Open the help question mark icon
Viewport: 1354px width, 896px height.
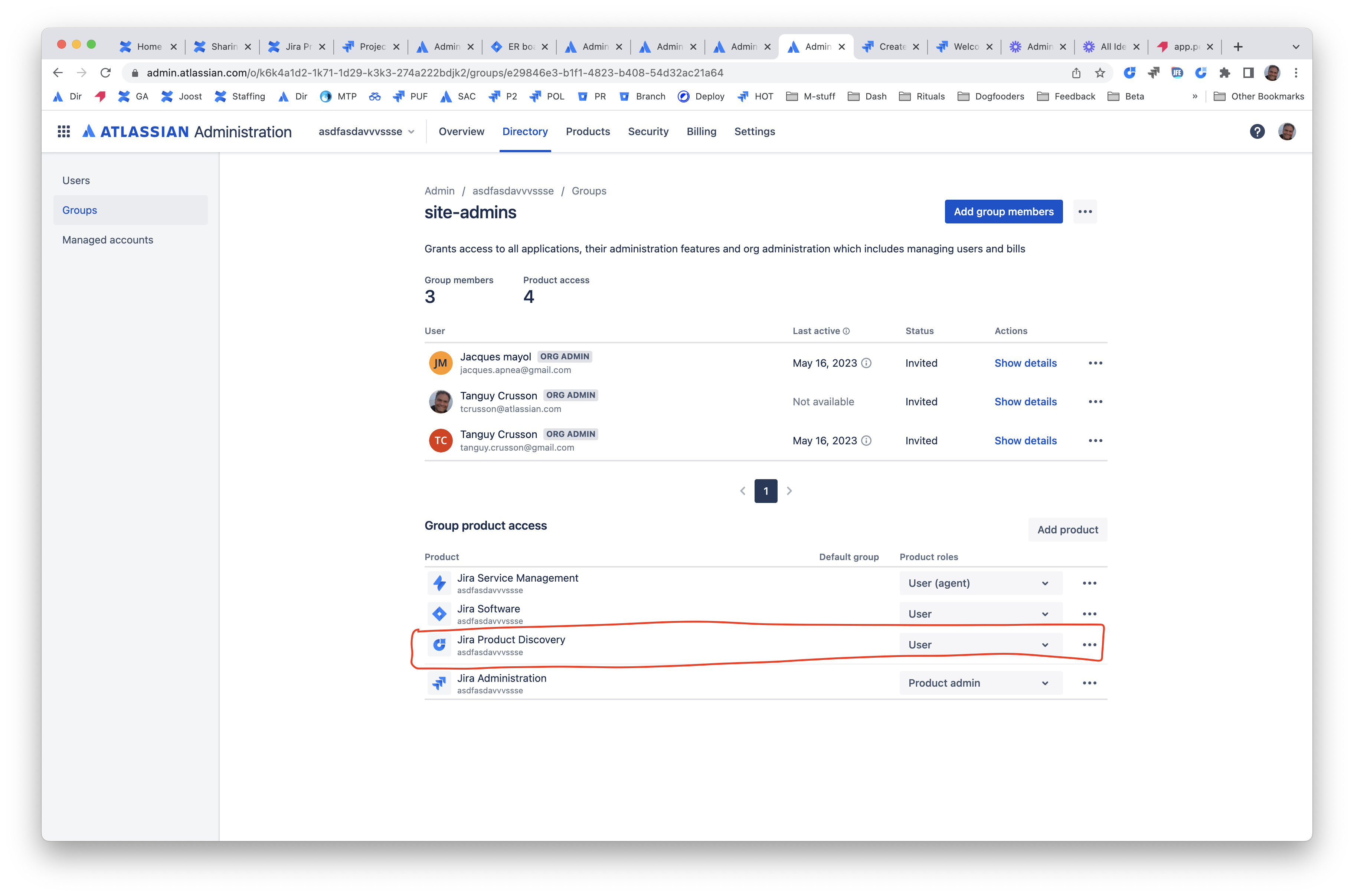[1257, 131]
